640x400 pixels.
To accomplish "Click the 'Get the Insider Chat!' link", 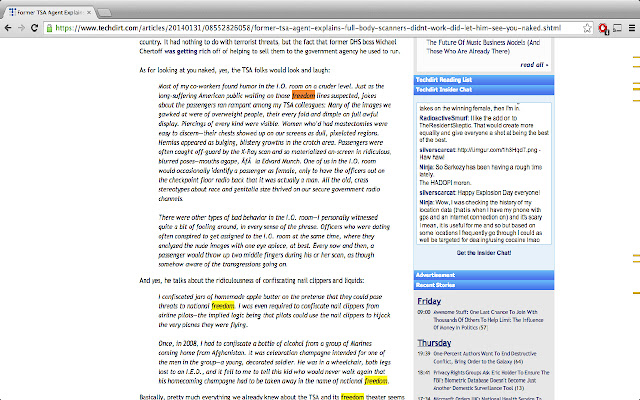I will [x=484, y=253].
